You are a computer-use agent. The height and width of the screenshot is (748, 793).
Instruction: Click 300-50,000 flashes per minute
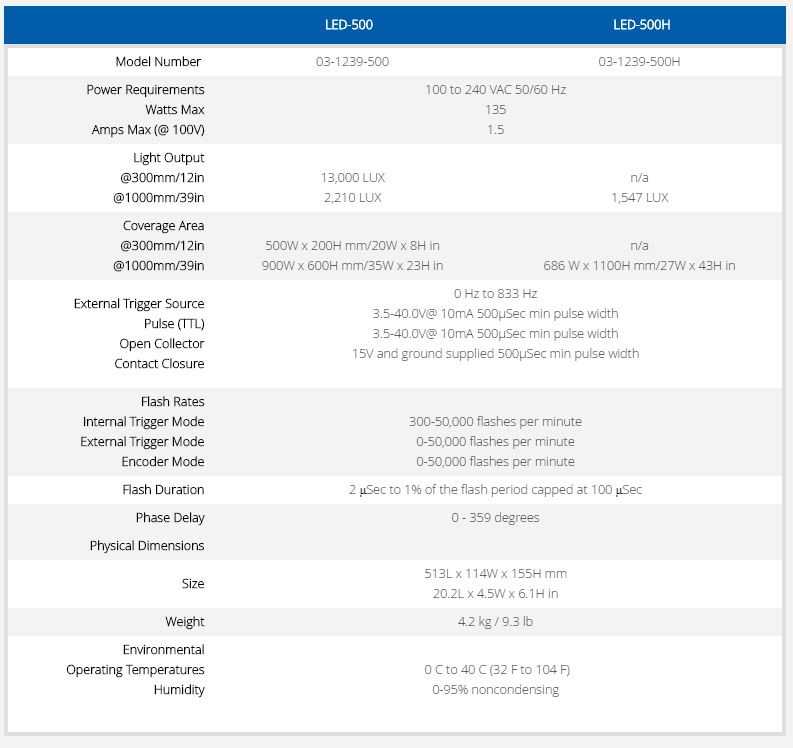pos(496,422)
